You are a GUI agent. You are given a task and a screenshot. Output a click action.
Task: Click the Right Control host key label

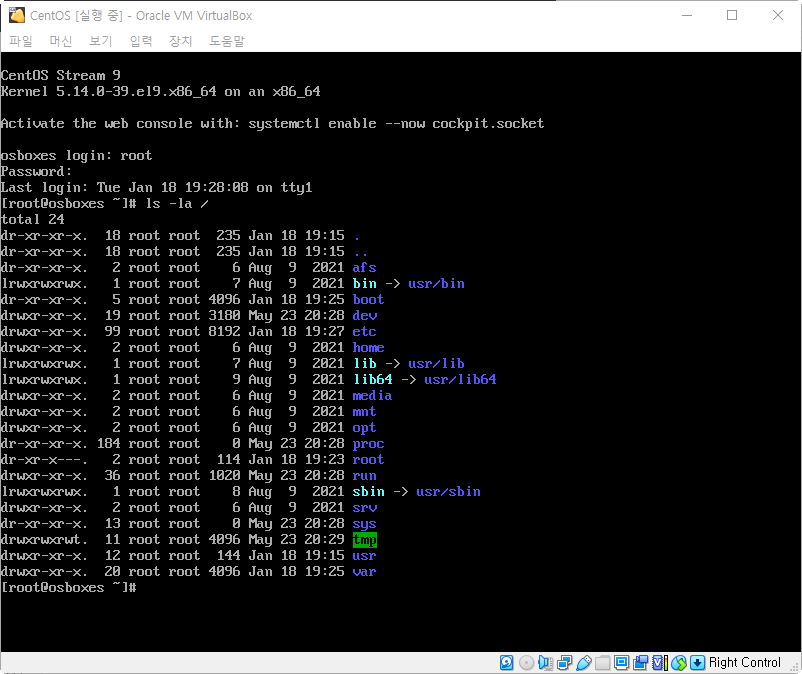pos(745,663)
